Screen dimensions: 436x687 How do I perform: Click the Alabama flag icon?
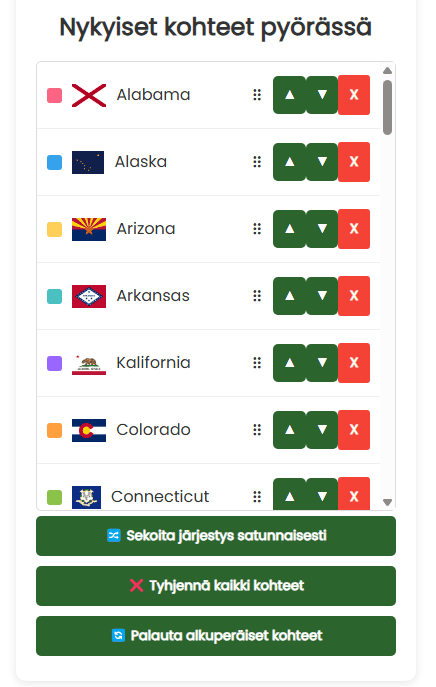click(x=89, y=95)
